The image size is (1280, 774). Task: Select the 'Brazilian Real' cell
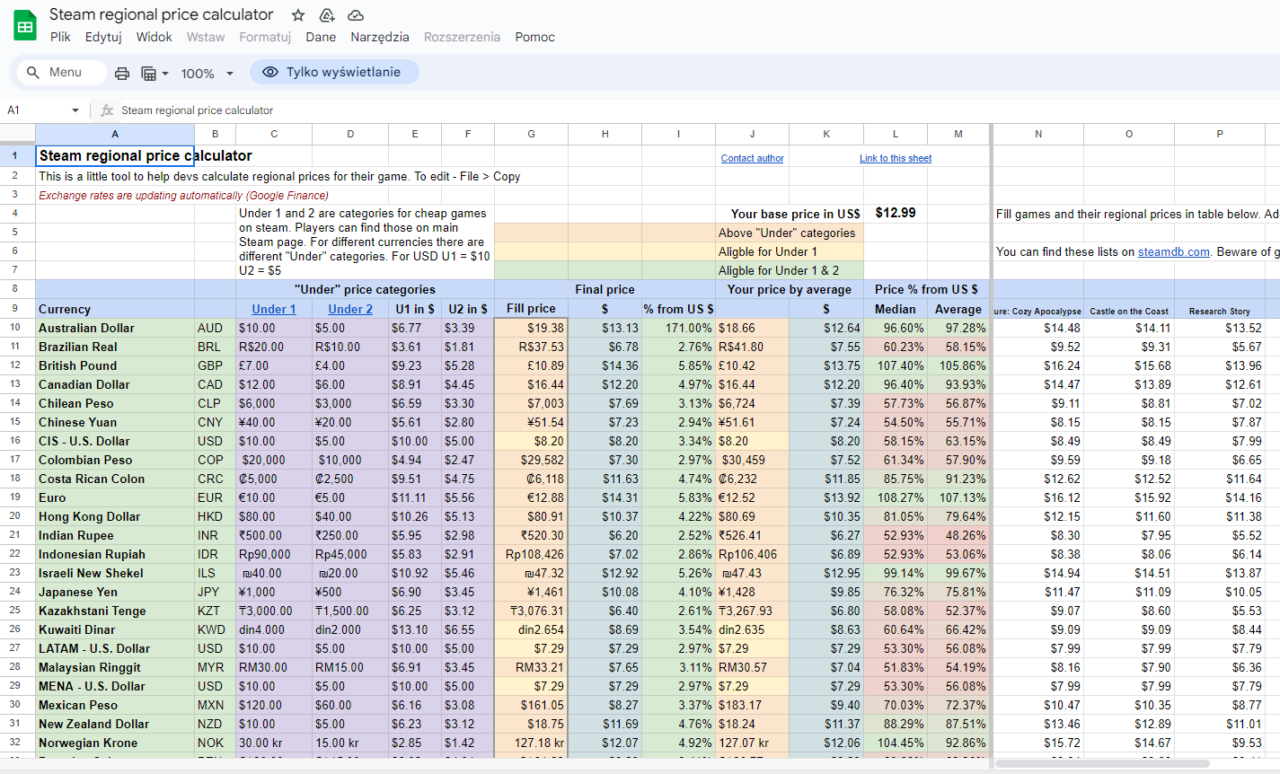tap(115, 347)
